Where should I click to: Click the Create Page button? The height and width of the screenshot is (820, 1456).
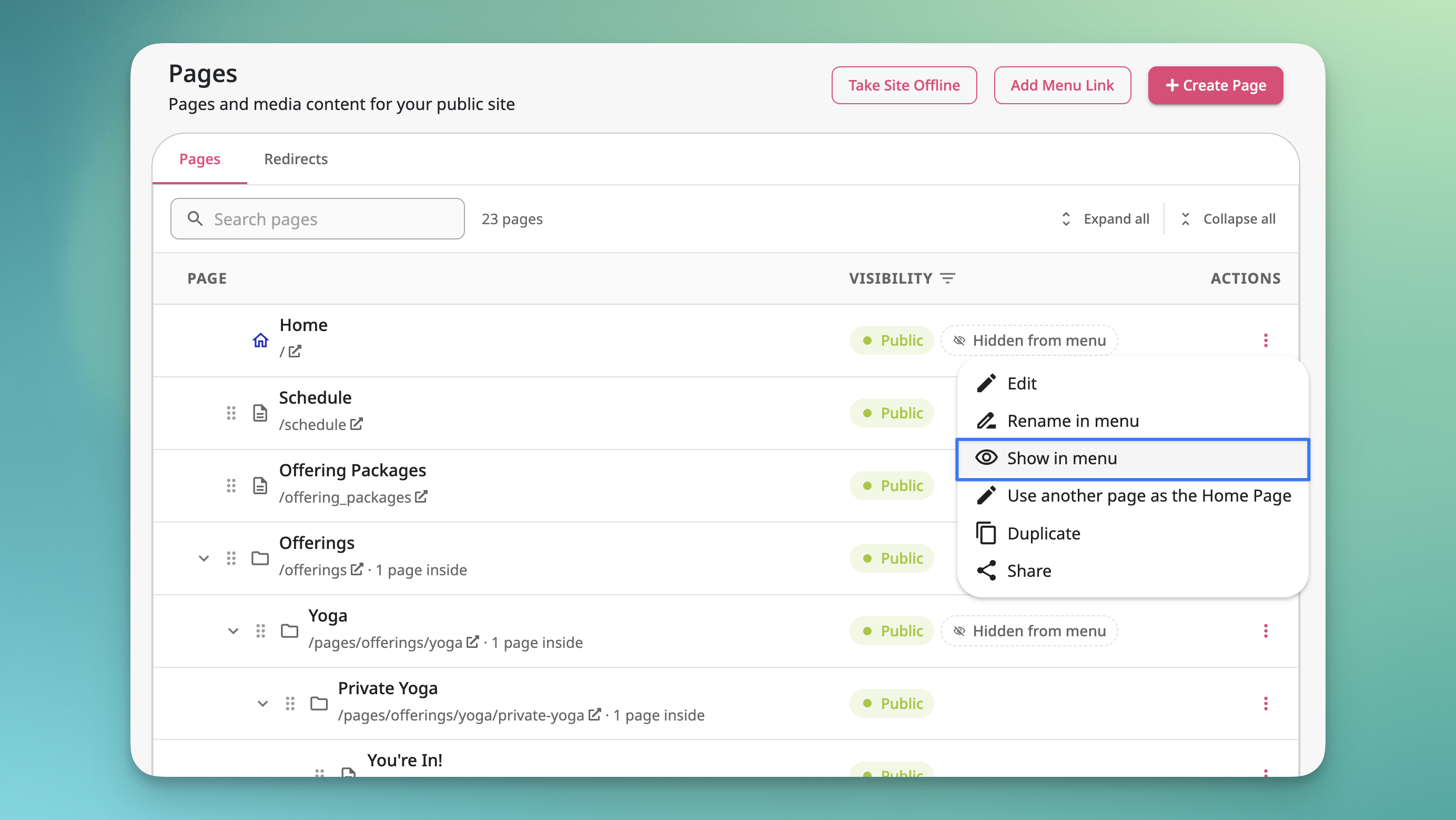point(1215,85)
